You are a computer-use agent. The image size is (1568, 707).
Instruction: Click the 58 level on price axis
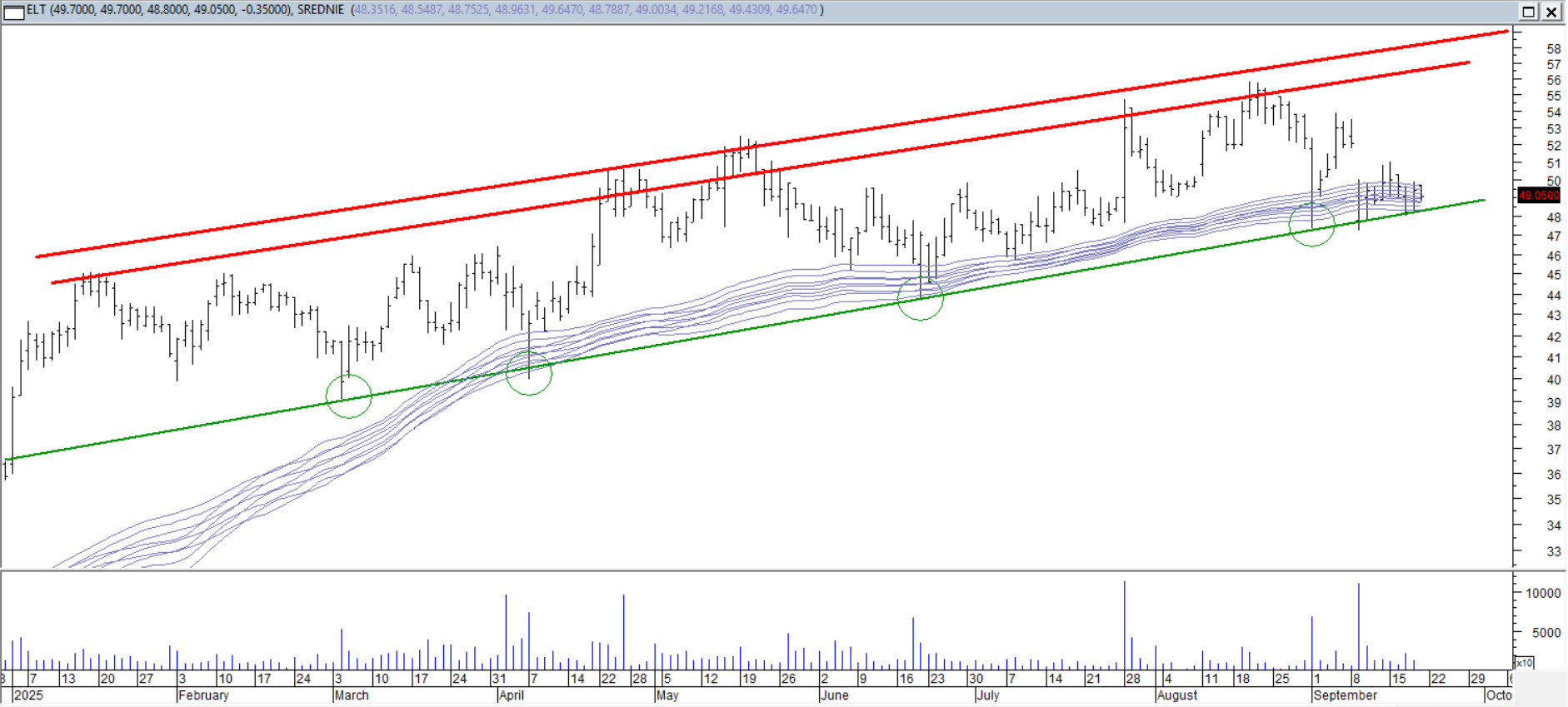(1553, 49)
